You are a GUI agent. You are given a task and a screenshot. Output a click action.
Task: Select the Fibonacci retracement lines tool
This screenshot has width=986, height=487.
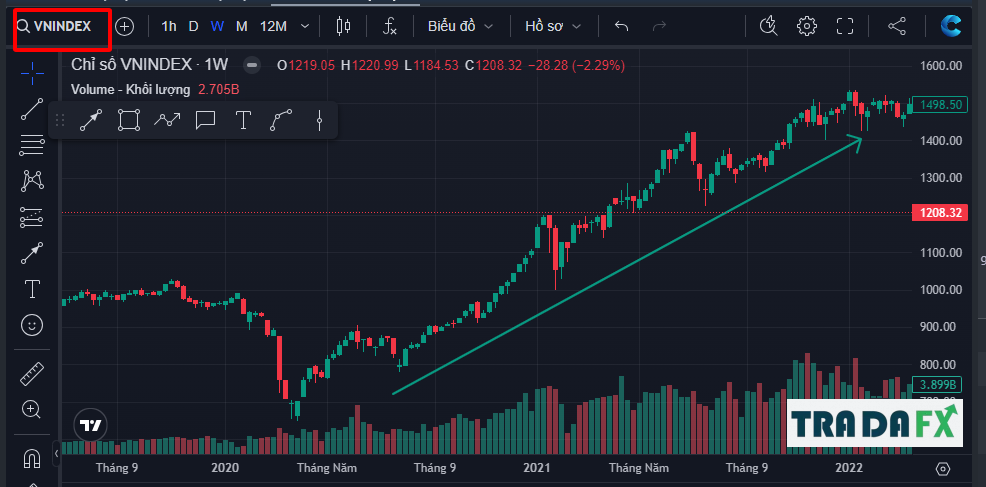(x=32, y=145)
